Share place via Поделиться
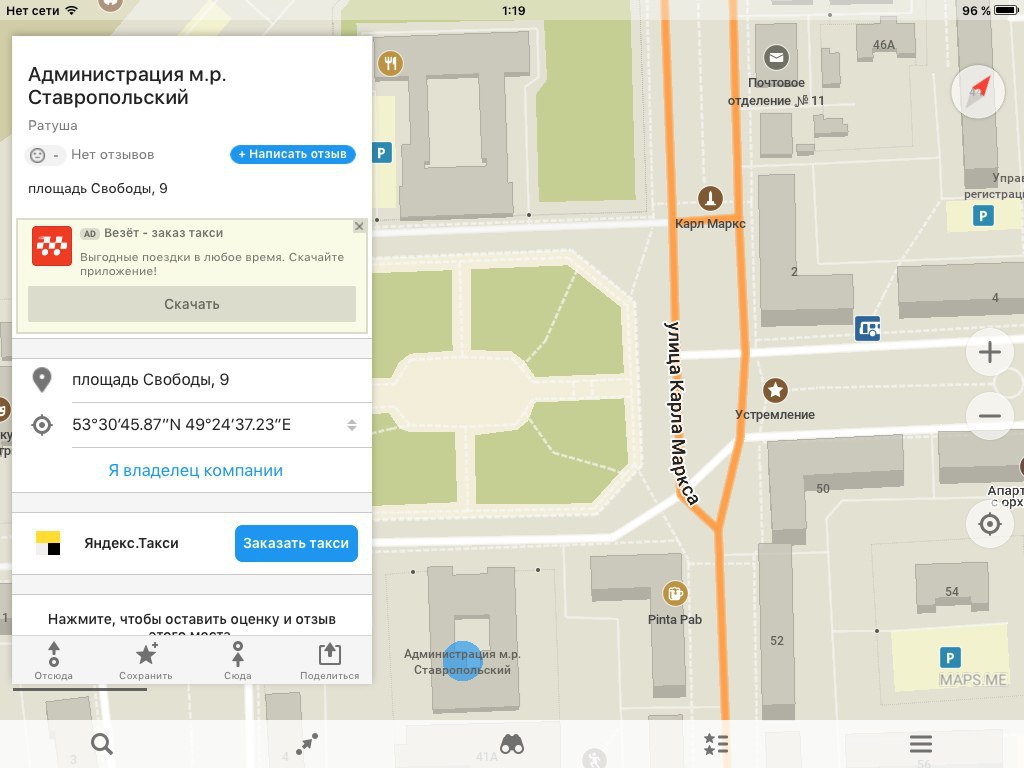The height and width of the screenshot is (768, 1024). pyautogui.click(x=329, y=661)
